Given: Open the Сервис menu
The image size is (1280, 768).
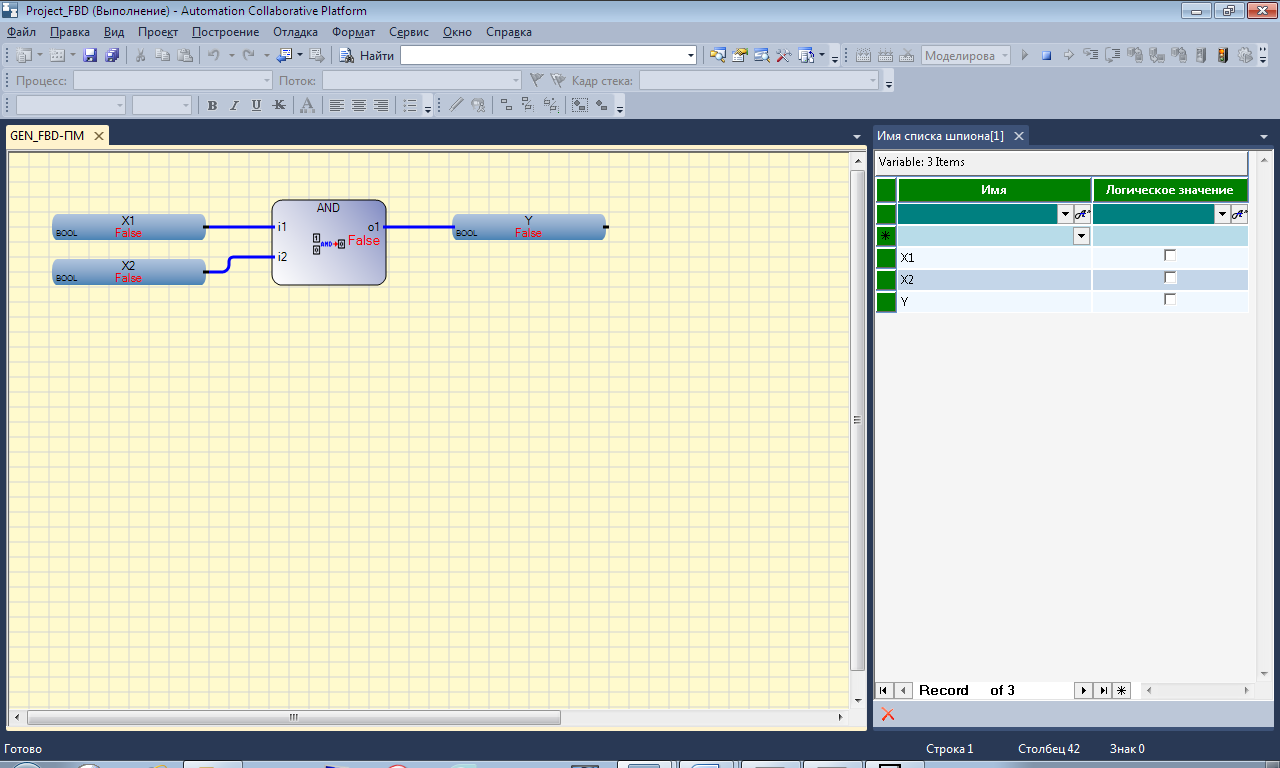Looking at the screenshot, I should [409, 32].
